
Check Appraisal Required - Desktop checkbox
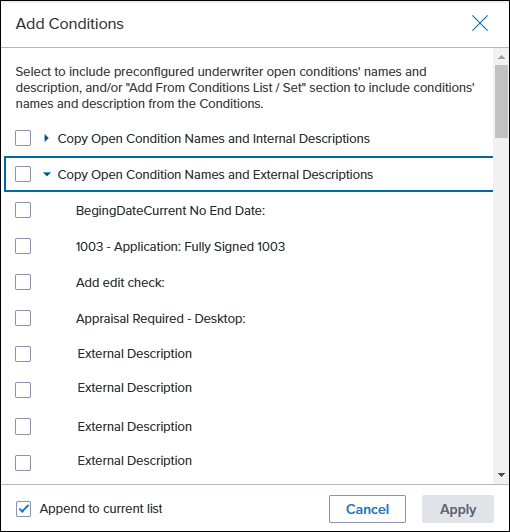(x=23, y=318)
